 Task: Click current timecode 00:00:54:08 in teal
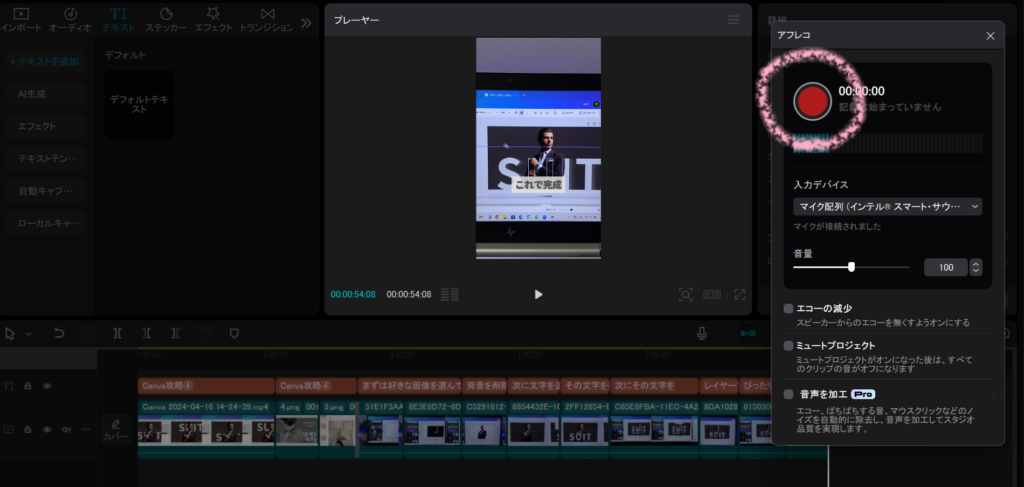(353, 294)
